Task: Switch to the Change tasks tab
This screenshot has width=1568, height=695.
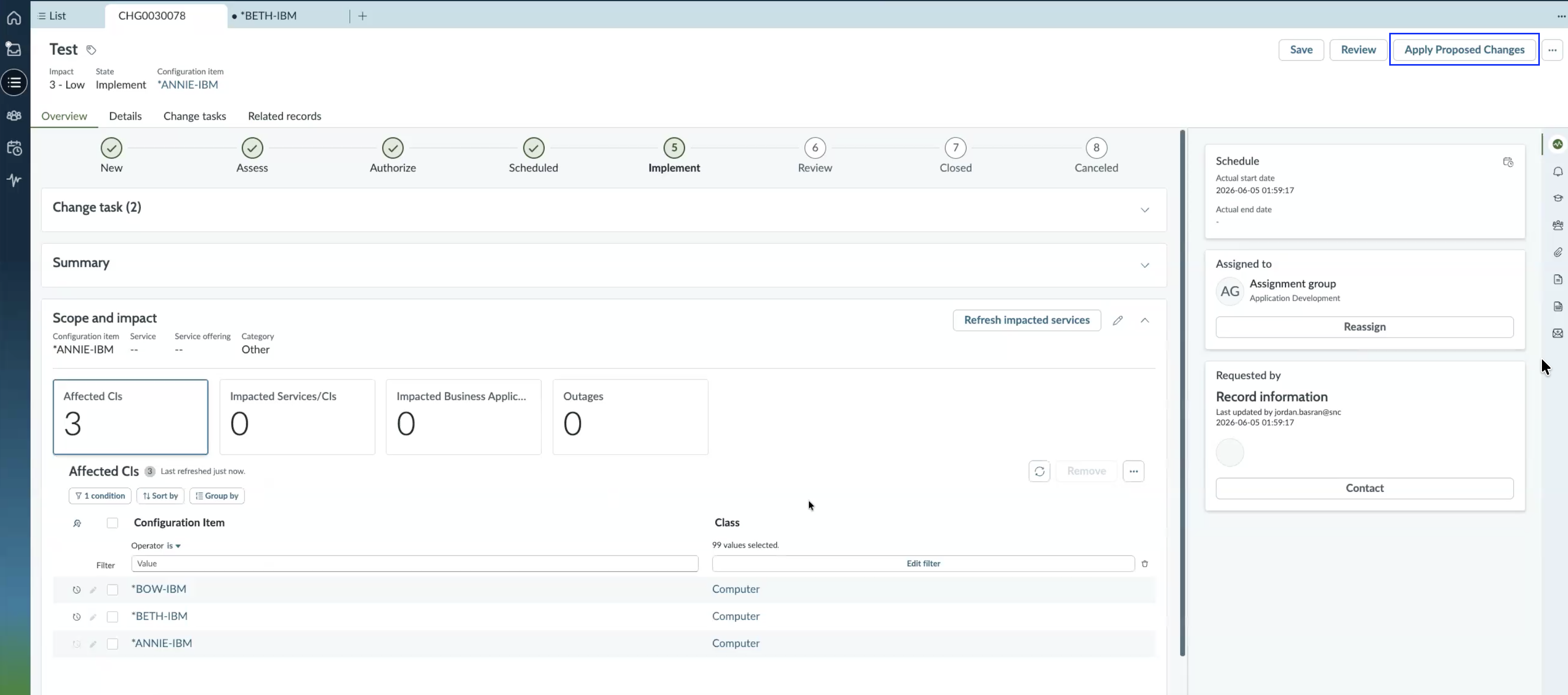Action: point(195,116)
